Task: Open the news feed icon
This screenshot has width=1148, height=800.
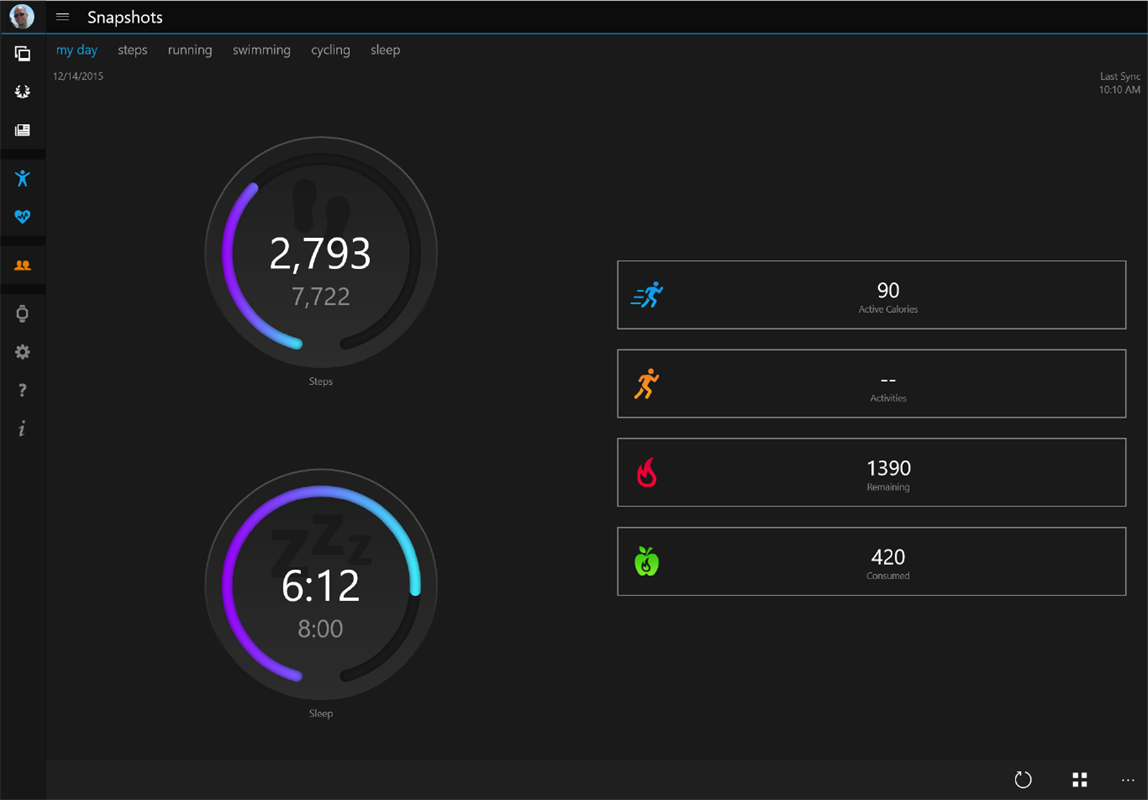Action: 22,129
